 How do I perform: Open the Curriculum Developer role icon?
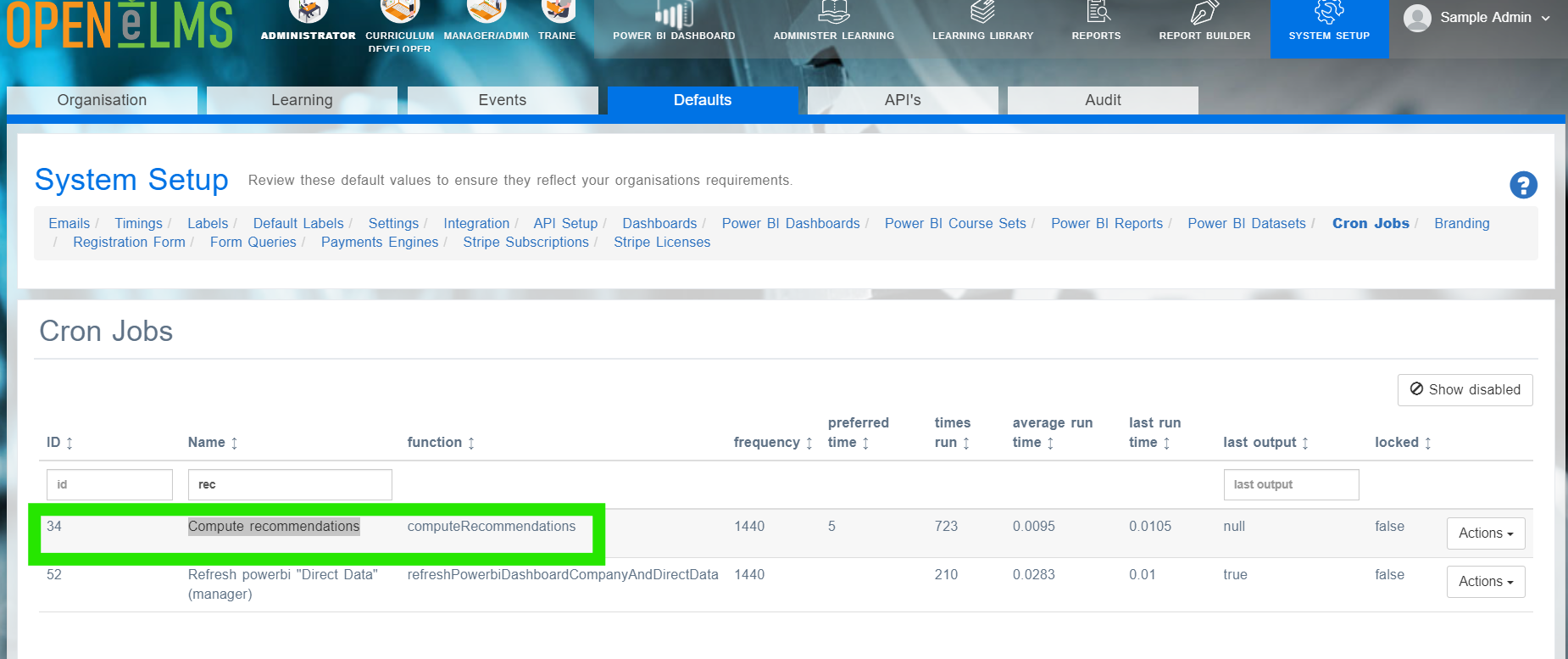399,11
